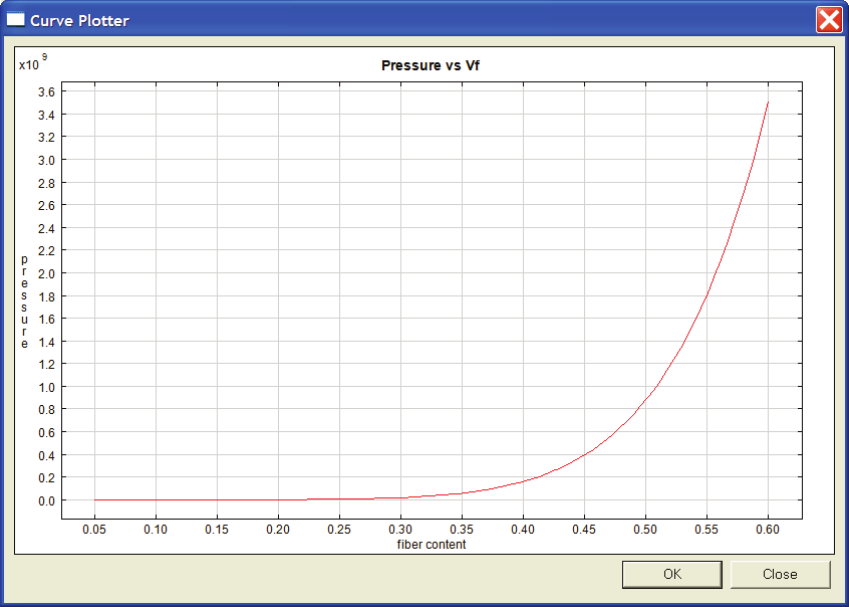Click the Curve Plotter window icon
This screenshot has height=607, width=849.
[x=15, y=20]
